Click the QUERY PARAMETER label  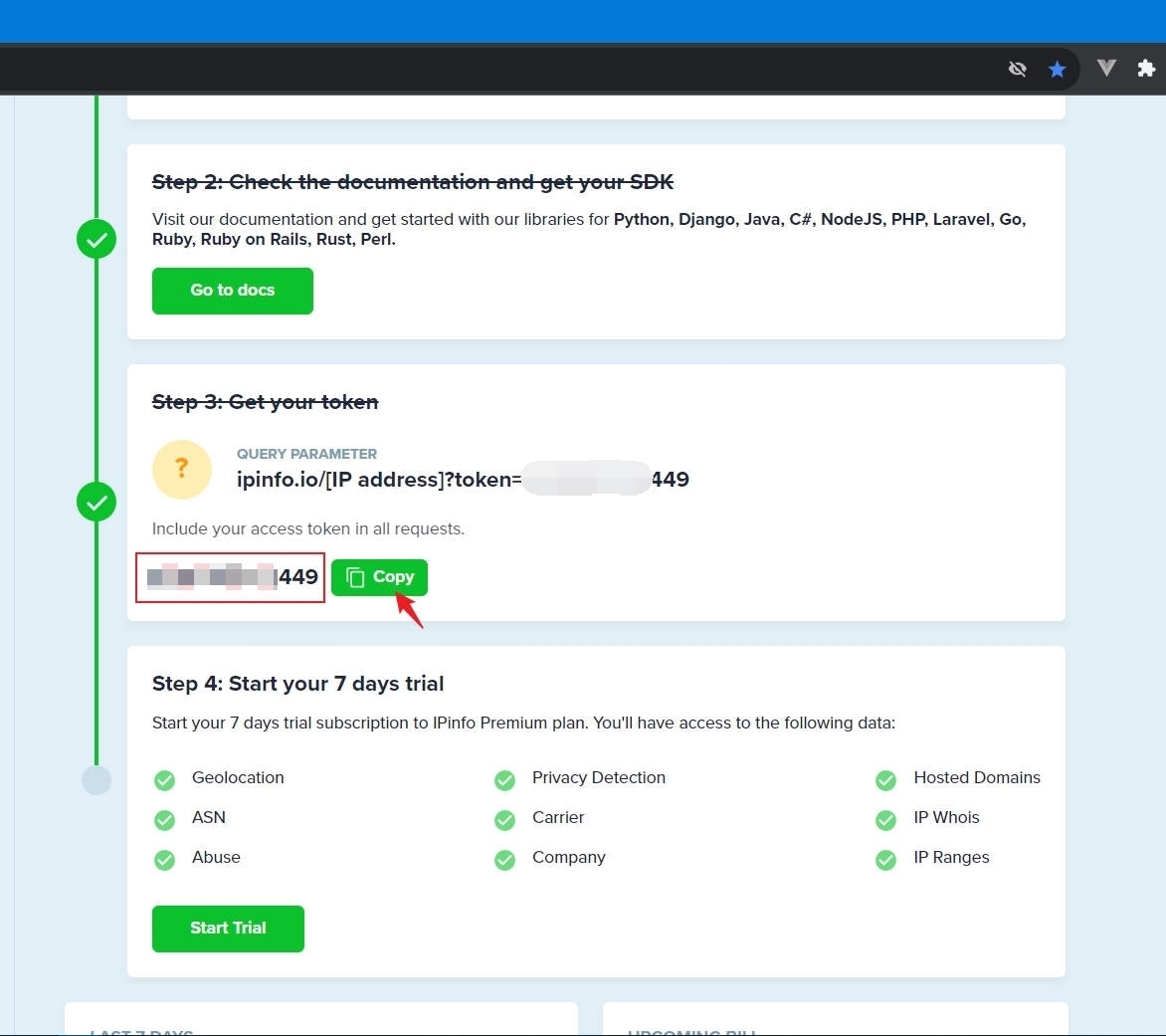pyautogui.click(x=306, y=454)
